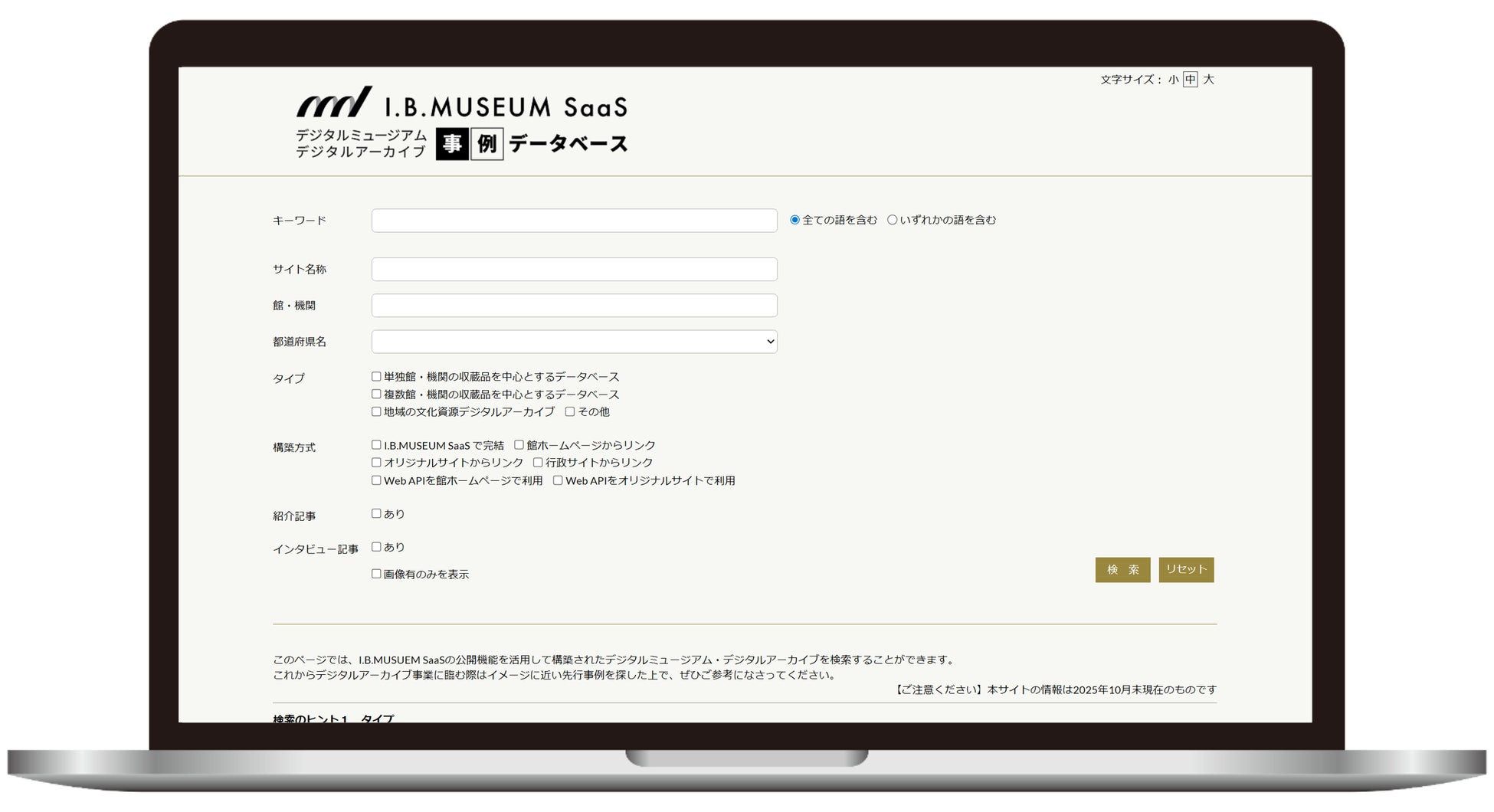Click the 【ご注意ください】 notice text
Viewport: 1494px width, 812px height.
1054,690
